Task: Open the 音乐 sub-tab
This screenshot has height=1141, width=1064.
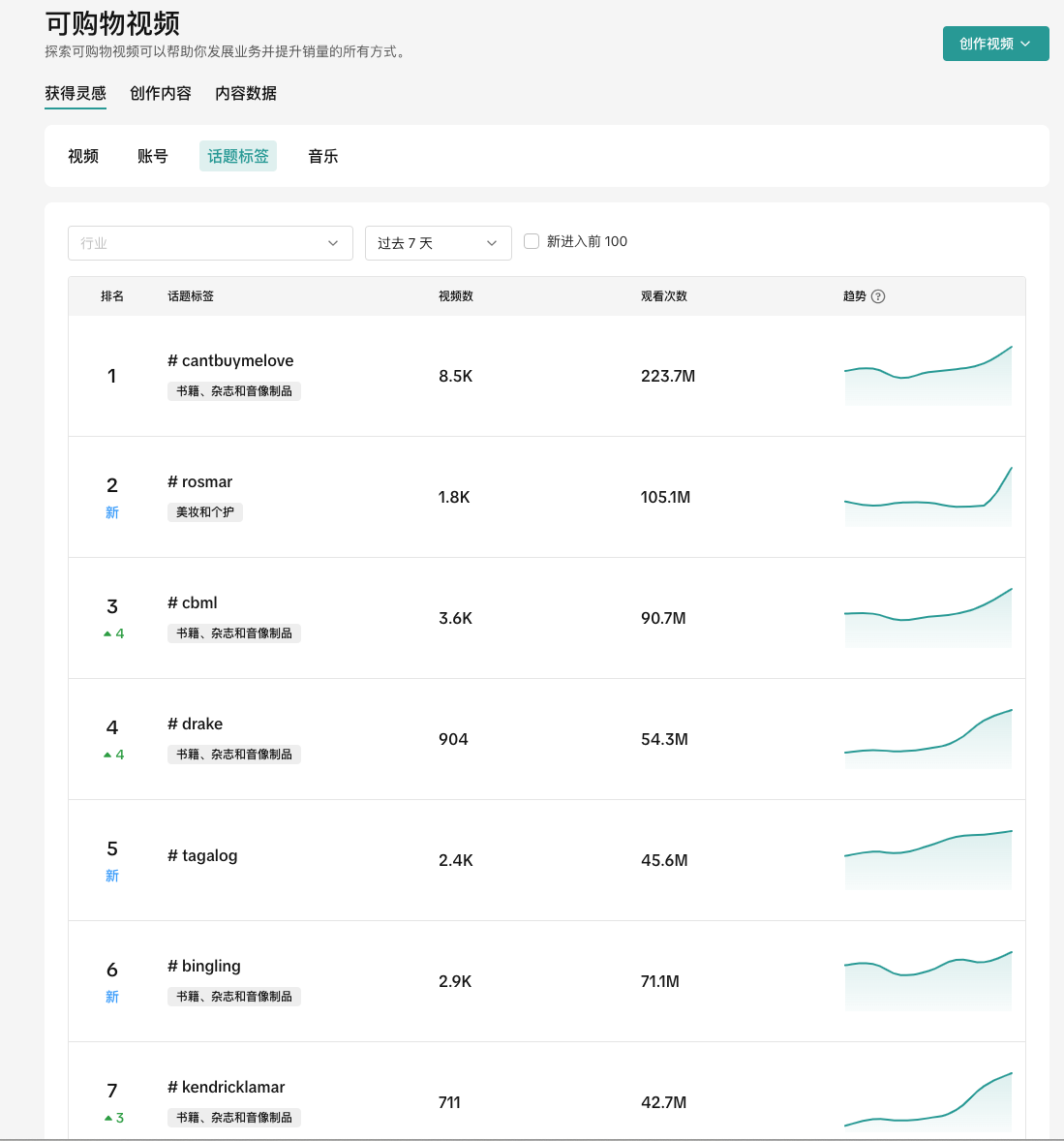Action: [x=323, y=156]
